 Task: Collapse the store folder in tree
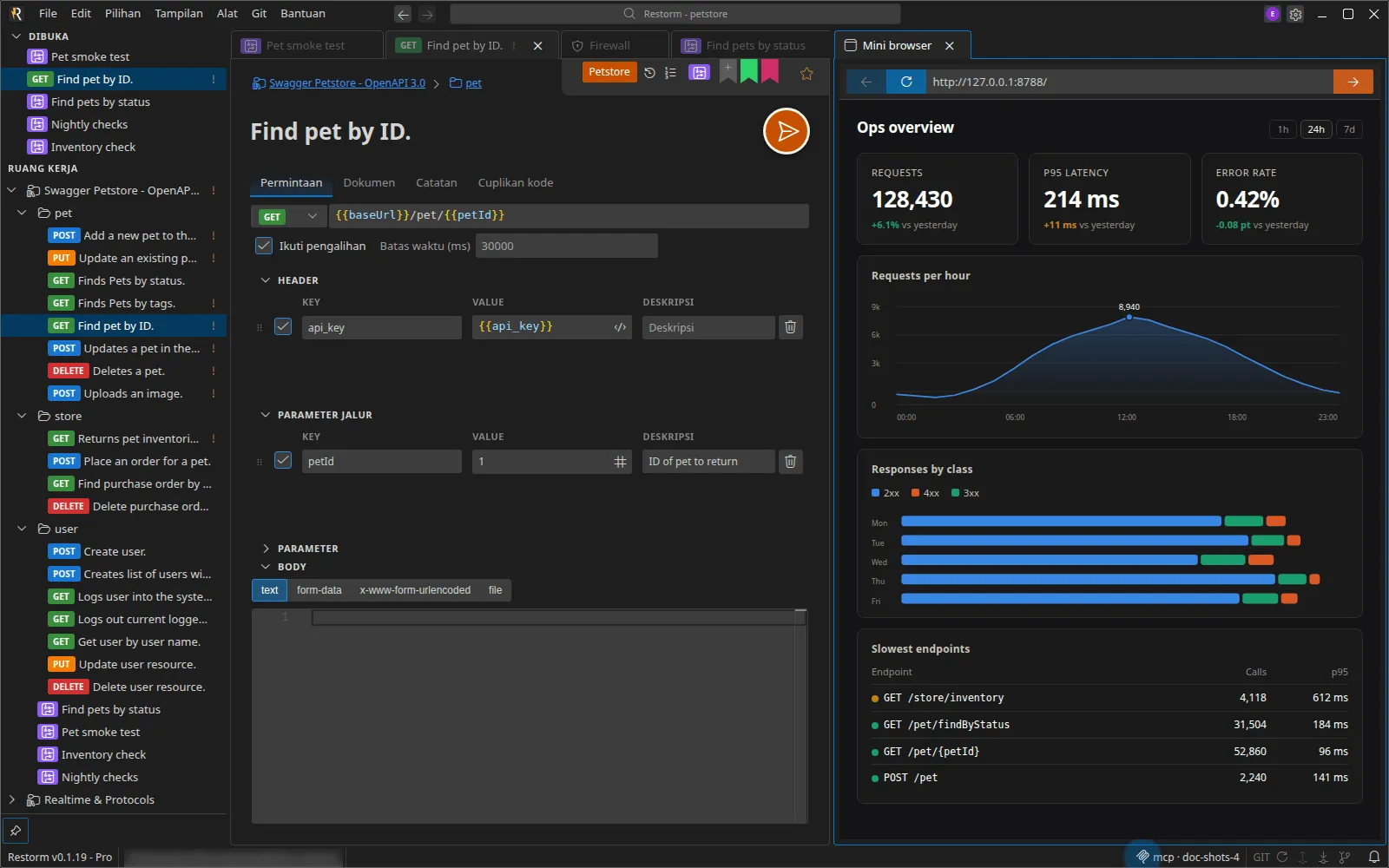(x=22, y=416)
